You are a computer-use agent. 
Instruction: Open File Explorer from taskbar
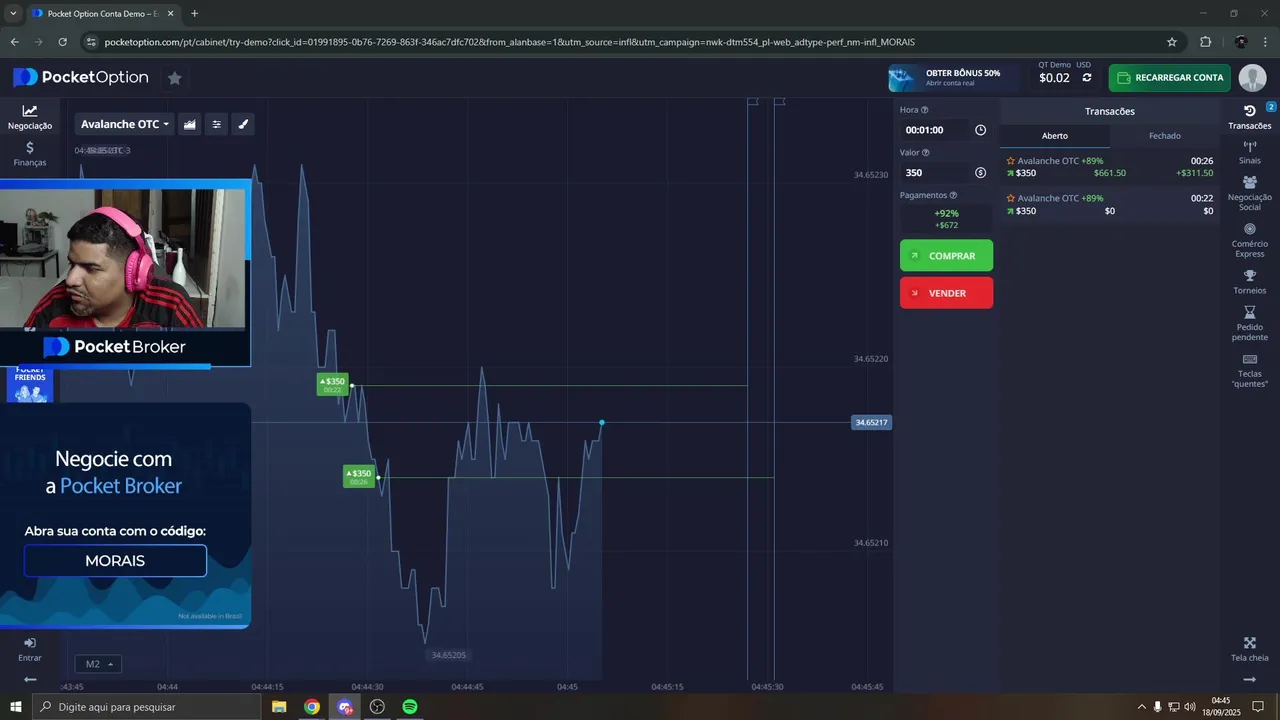279,707
